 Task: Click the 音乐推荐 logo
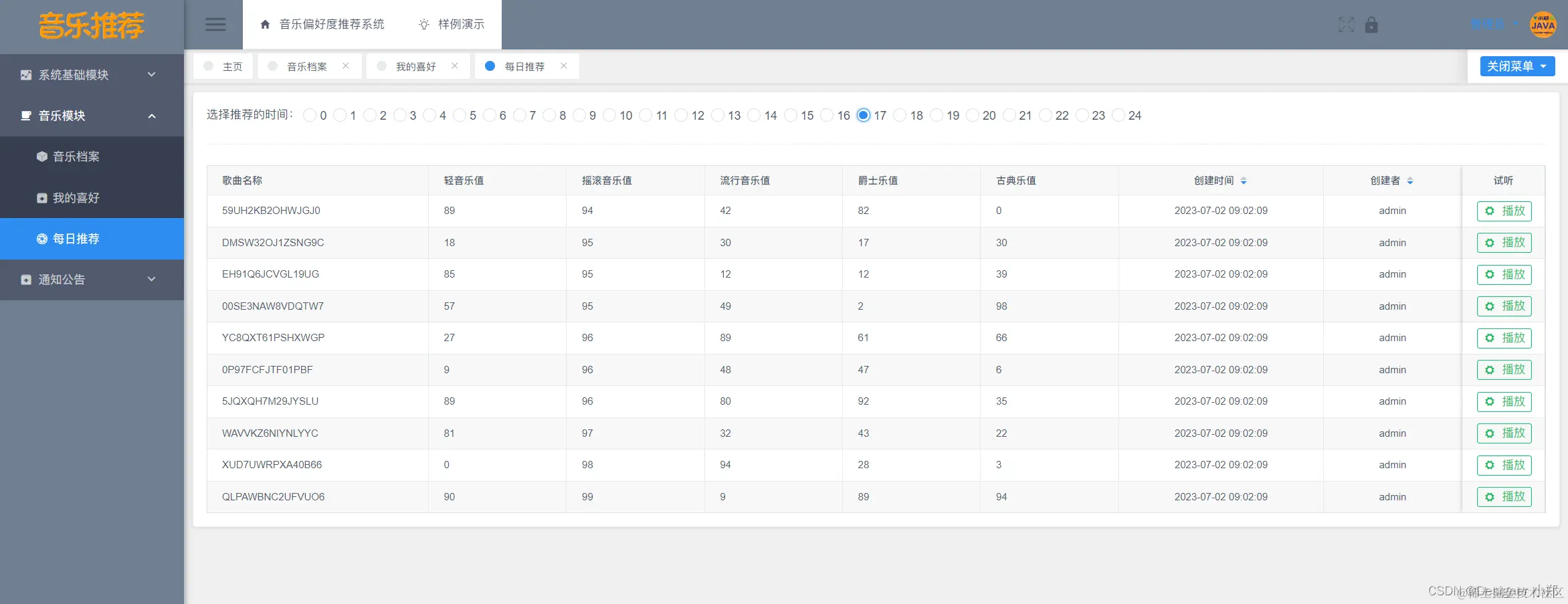point(92,26)
